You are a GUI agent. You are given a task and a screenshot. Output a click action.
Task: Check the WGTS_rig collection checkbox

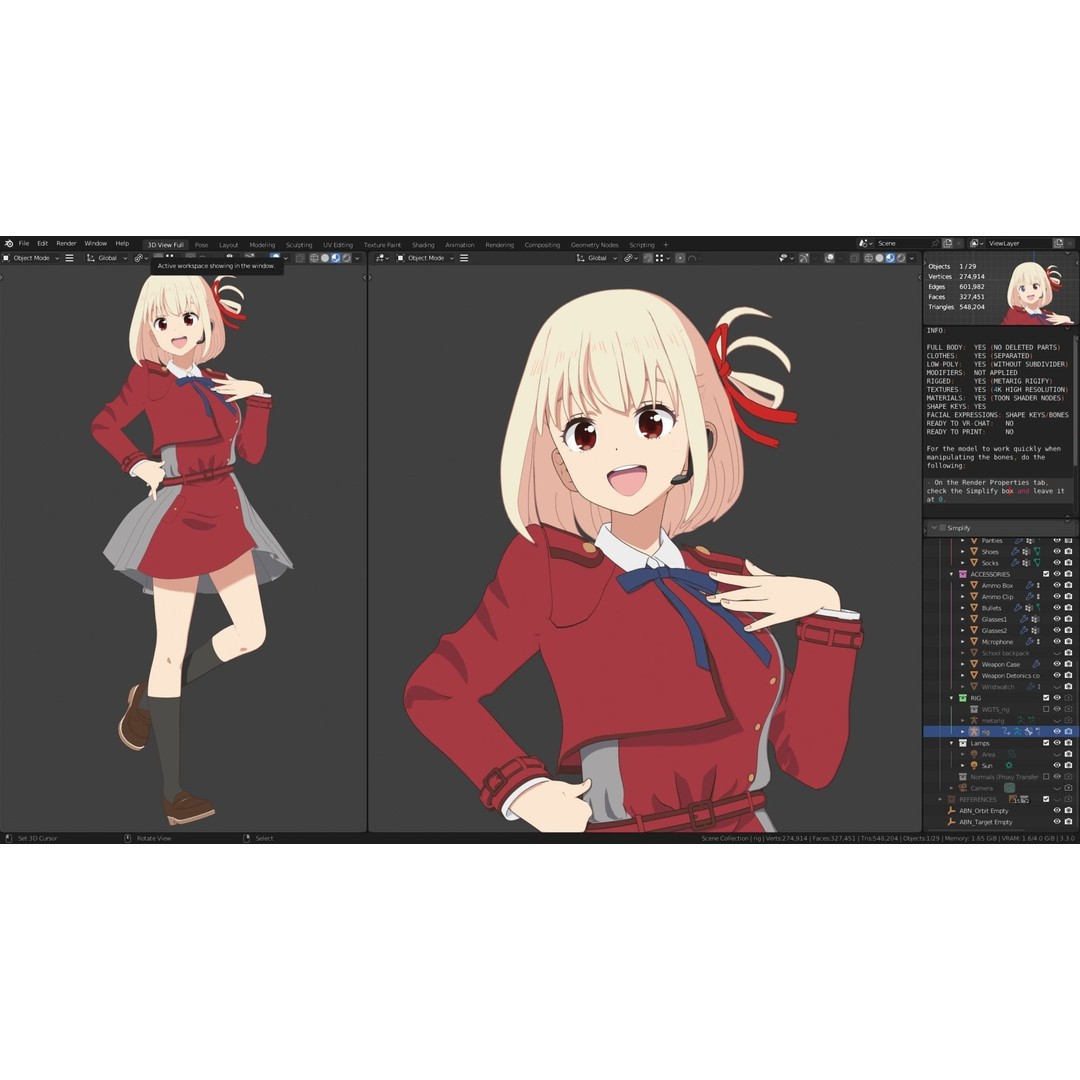pos(1046,709)
